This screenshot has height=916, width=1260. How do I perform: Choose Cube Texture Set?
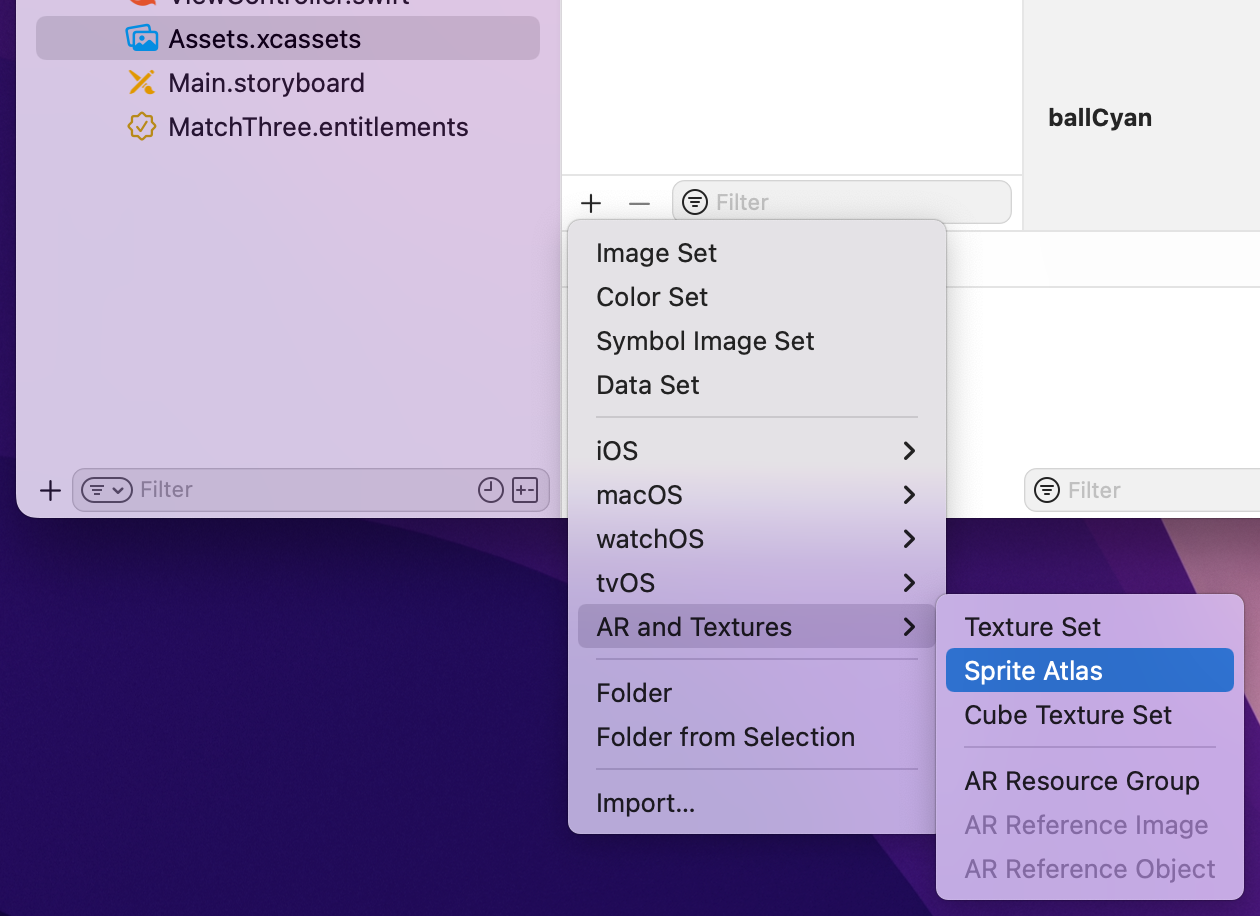(1067, 715)
